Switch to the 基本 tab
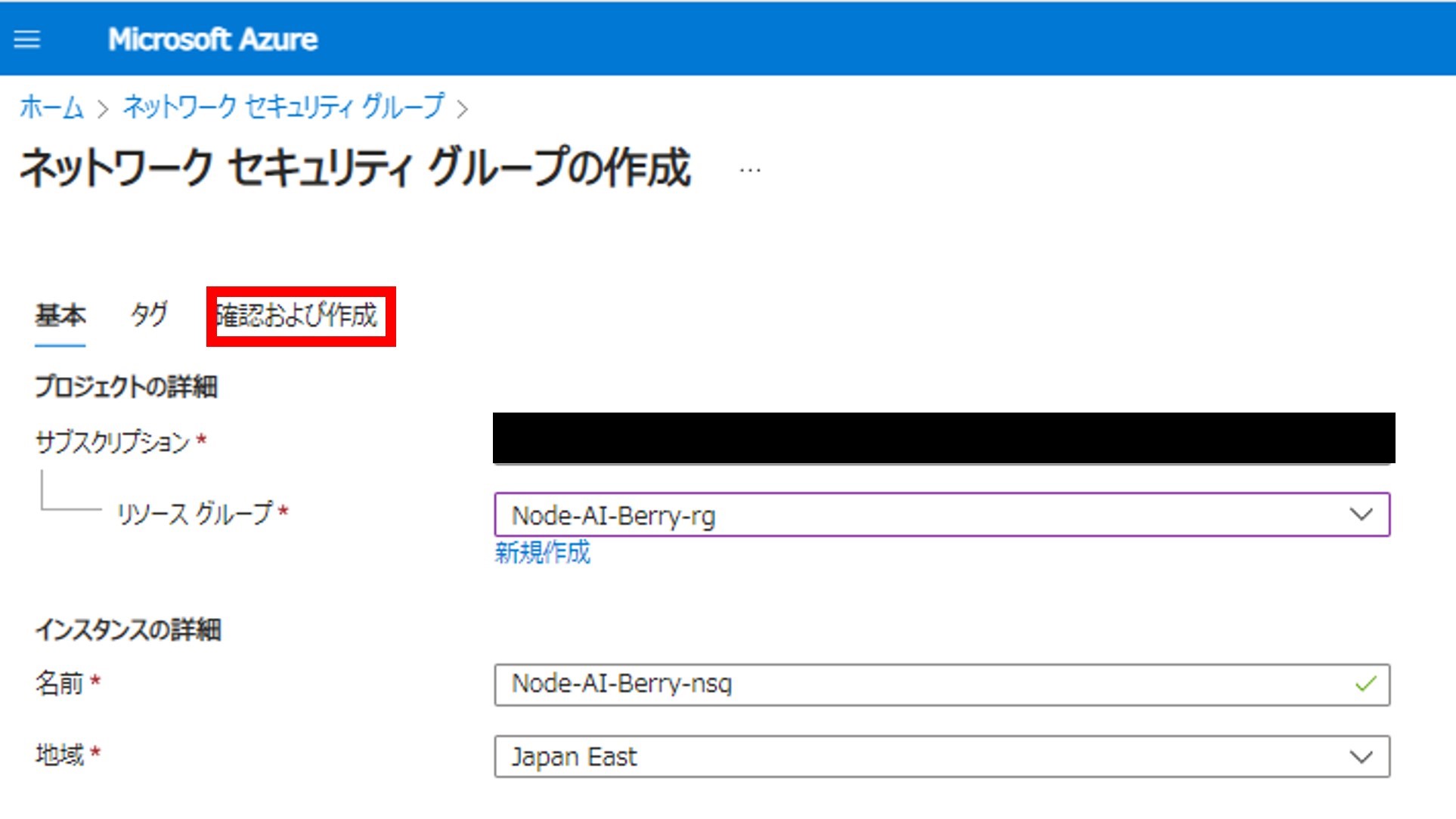 pos(60,315)
